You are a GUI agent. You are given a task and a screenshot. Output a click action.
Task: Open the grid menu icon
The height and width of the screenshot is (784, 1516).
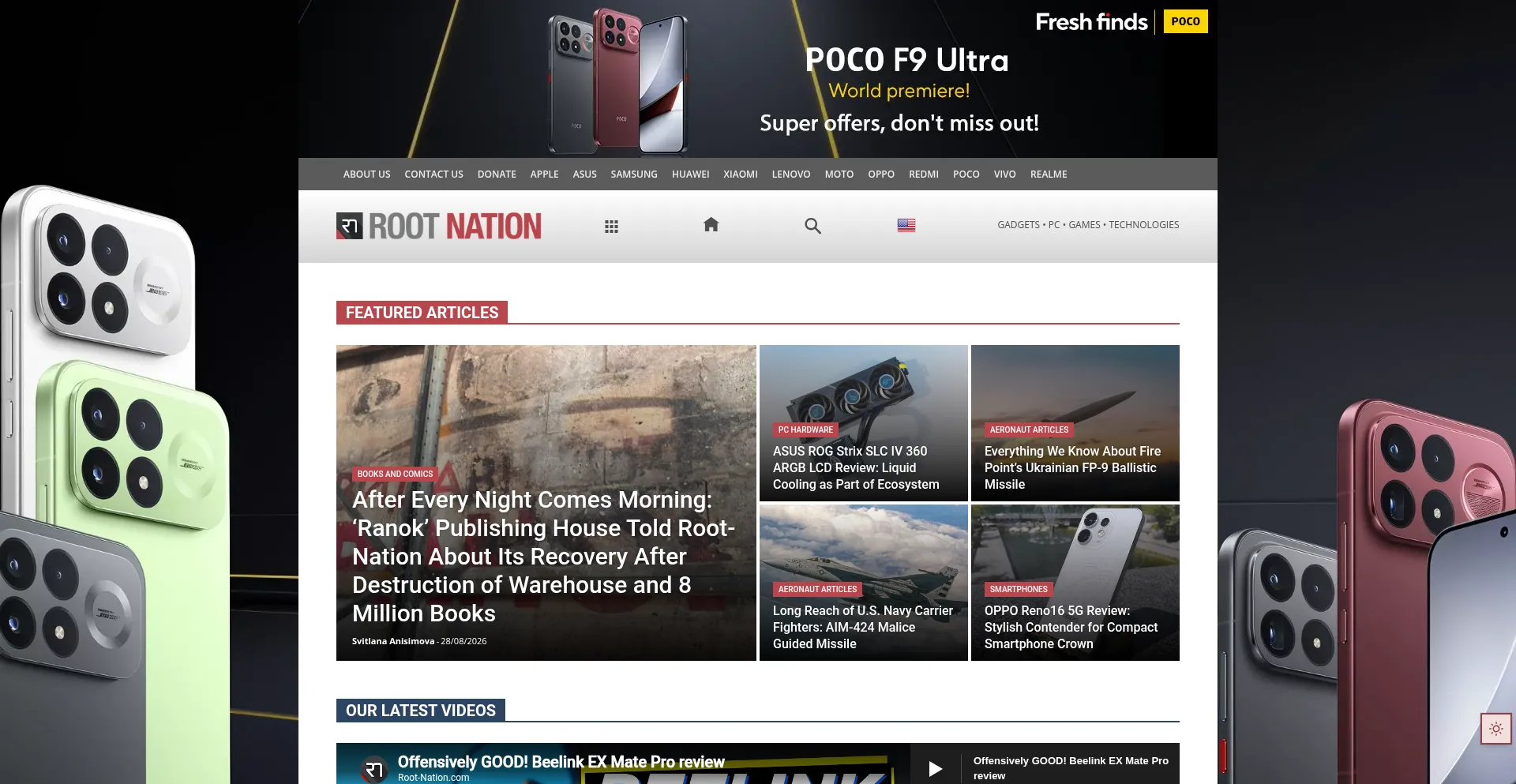click(611, 227)
